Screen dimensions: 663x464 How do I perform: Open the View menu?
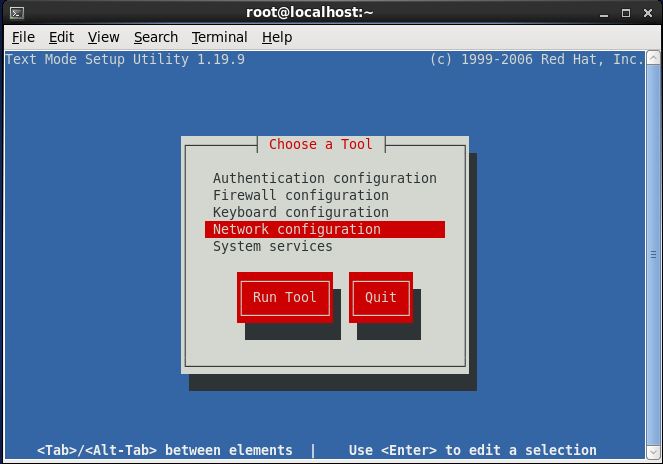pos(104,37)
